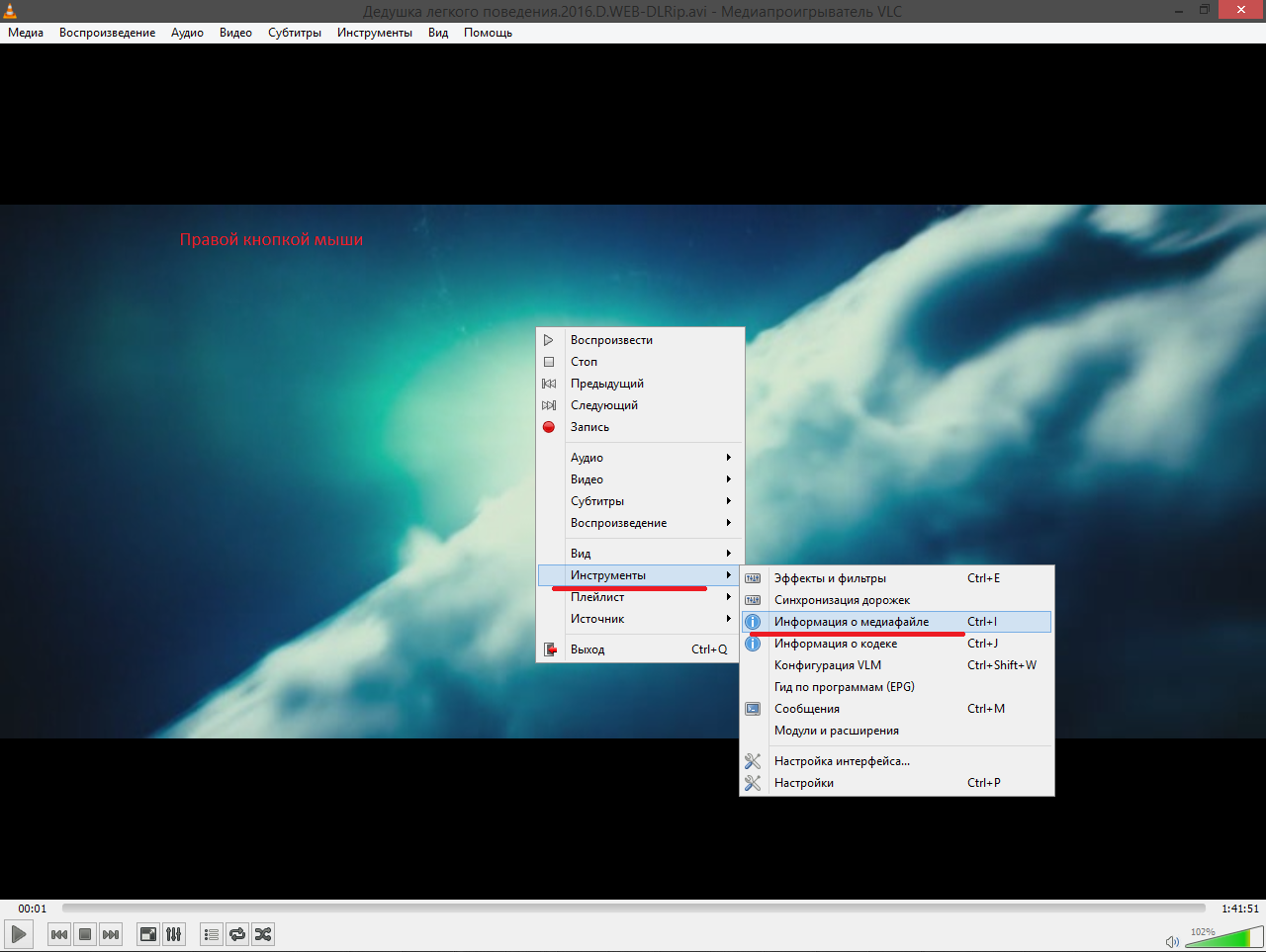
Task: Toggle fullscreen video mode icon
Action: pyautogui.click(x=147, y=934)
